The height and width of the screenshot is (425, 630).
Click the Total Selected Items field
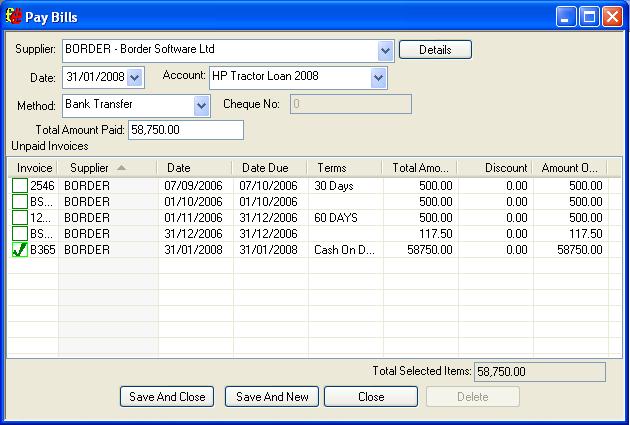click(x=540, y=372)
